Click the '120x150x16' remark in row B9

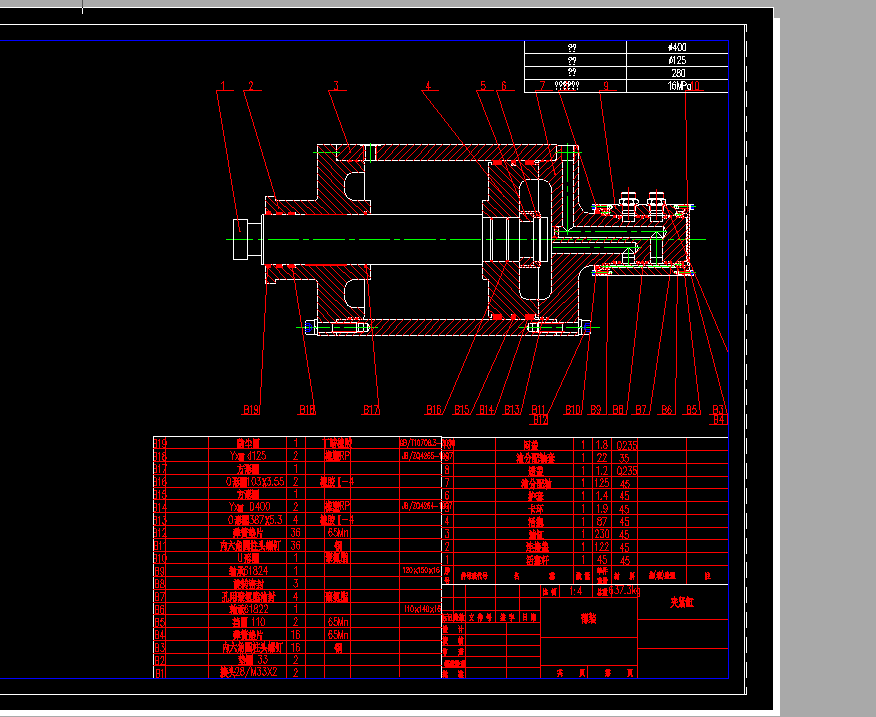click(421, 571)
